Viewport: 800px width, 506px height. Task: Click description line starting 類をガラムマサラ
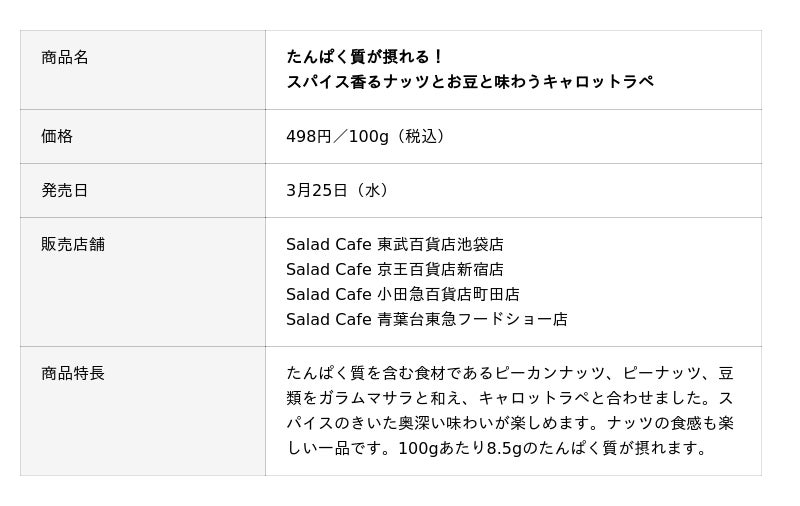(x=510, y=399)
